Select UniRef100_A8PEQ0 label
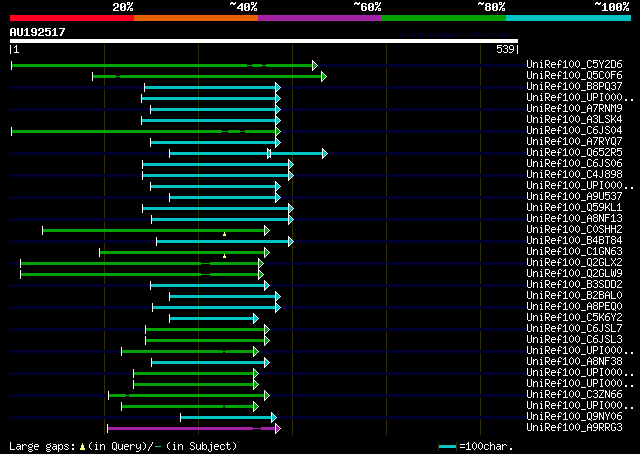Image resolution: width=640 pixels, height=454 pixels. pyautogui.click(x=574, y=307)
